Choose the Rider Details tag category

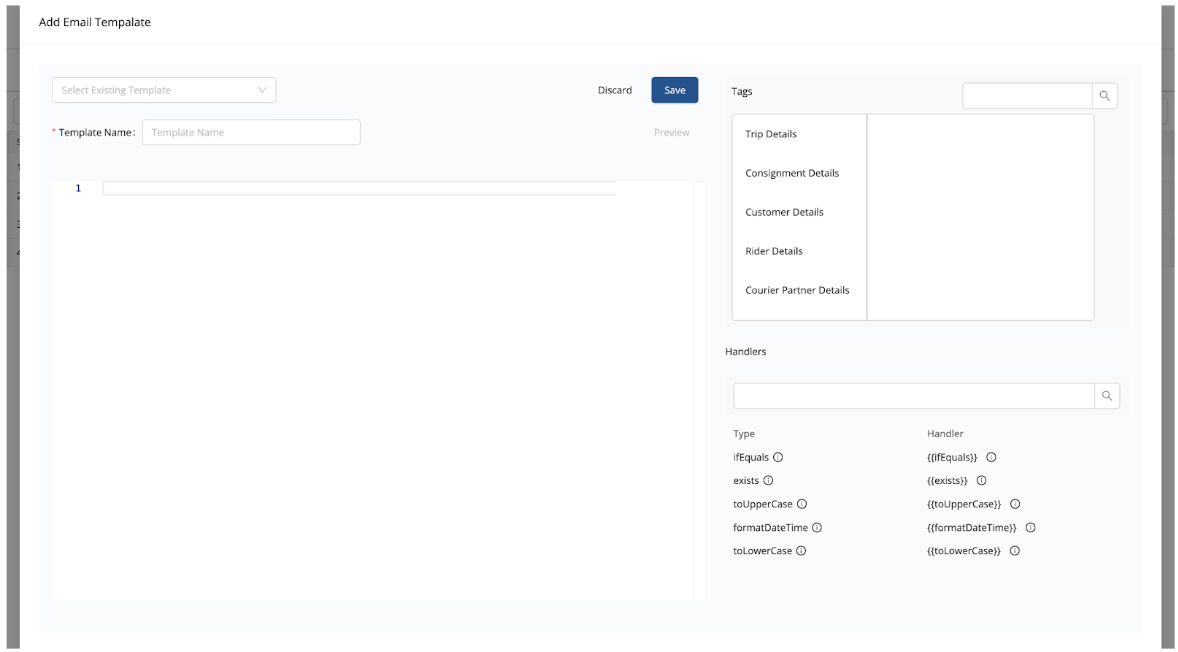pyautogui.click(x=774, y=251)
